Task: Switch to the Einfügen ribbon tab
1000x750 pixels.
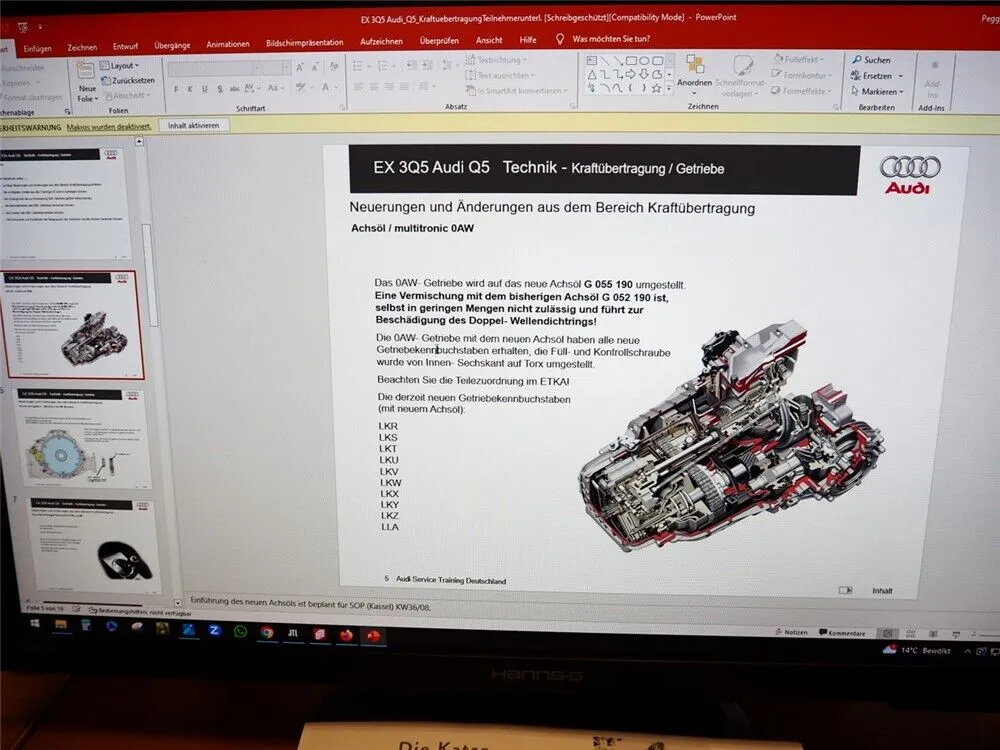Action: (39, 44)
